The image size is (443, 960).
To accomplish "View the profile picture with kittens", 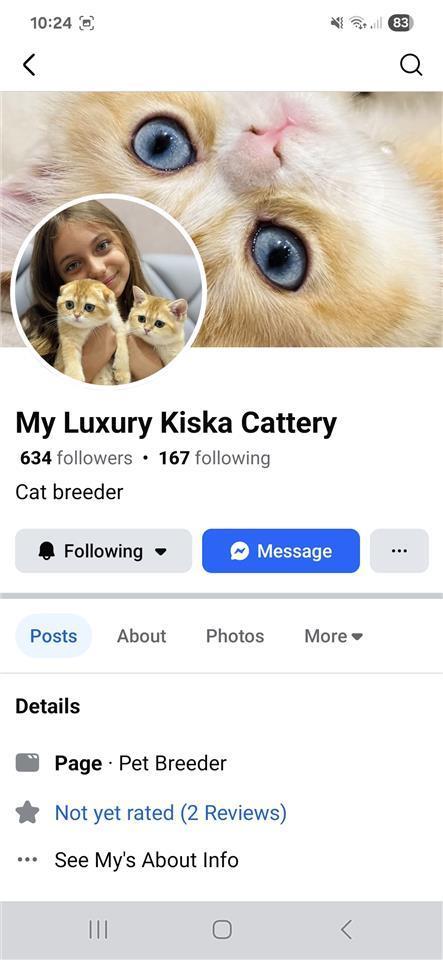I will (x=109, y=291).
